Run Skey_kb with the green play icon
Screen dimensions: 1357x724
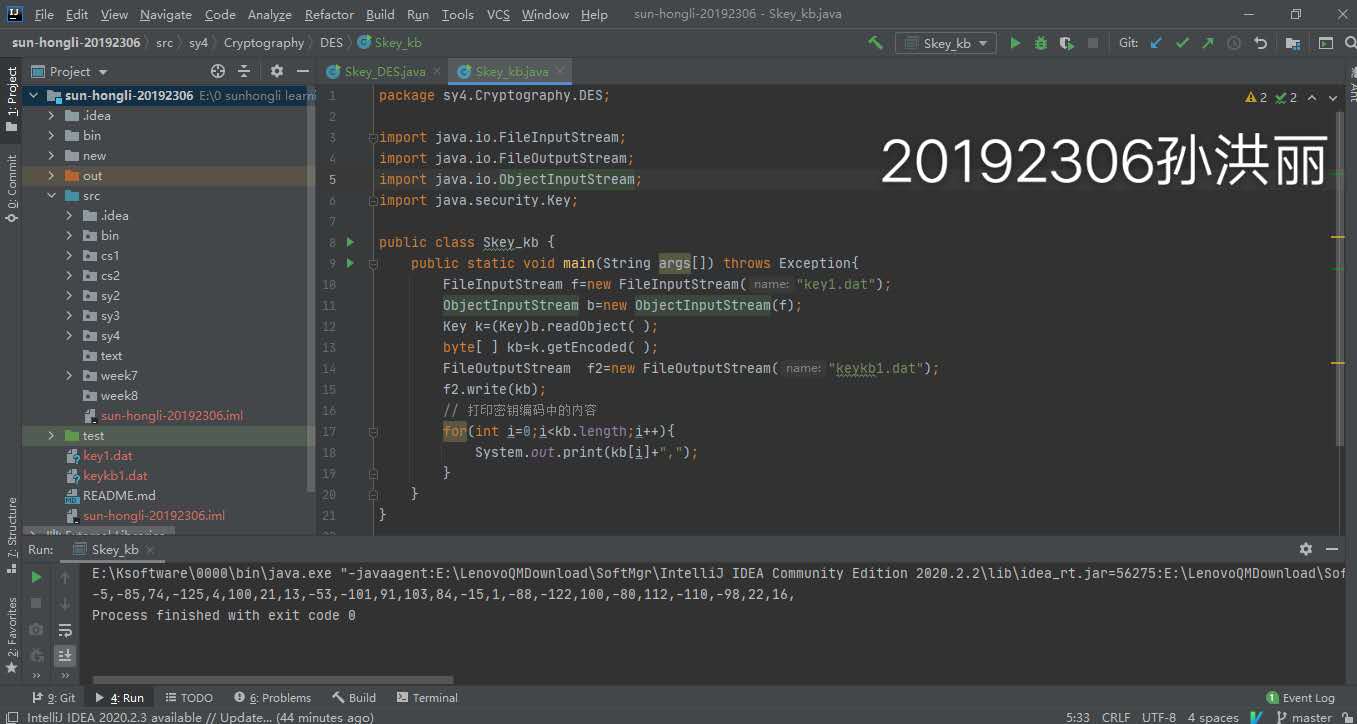tap(1015, 43)
